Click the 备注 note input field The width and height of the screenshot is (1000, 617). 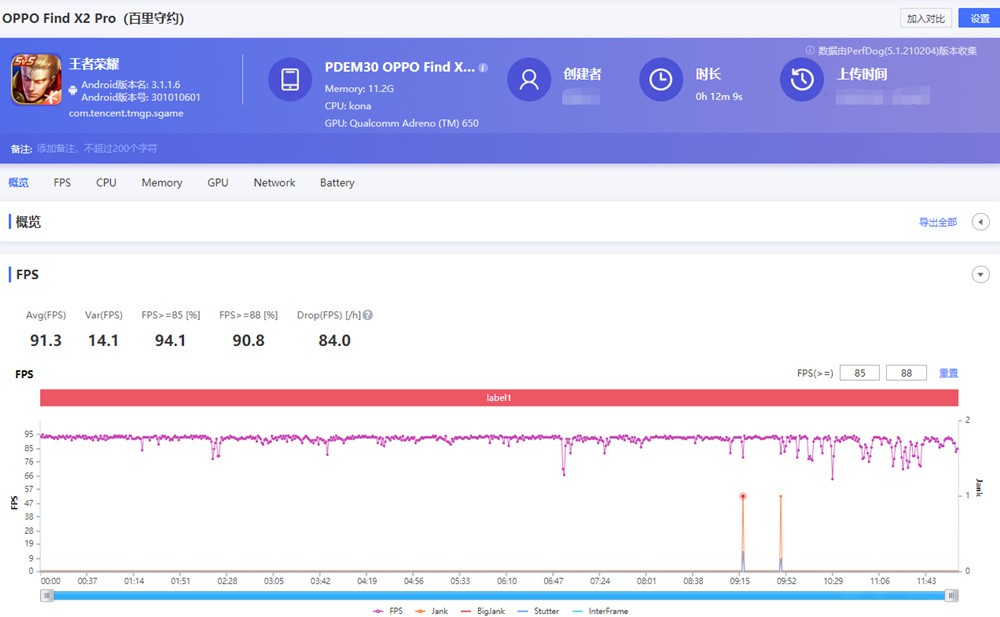pos(97,148)
